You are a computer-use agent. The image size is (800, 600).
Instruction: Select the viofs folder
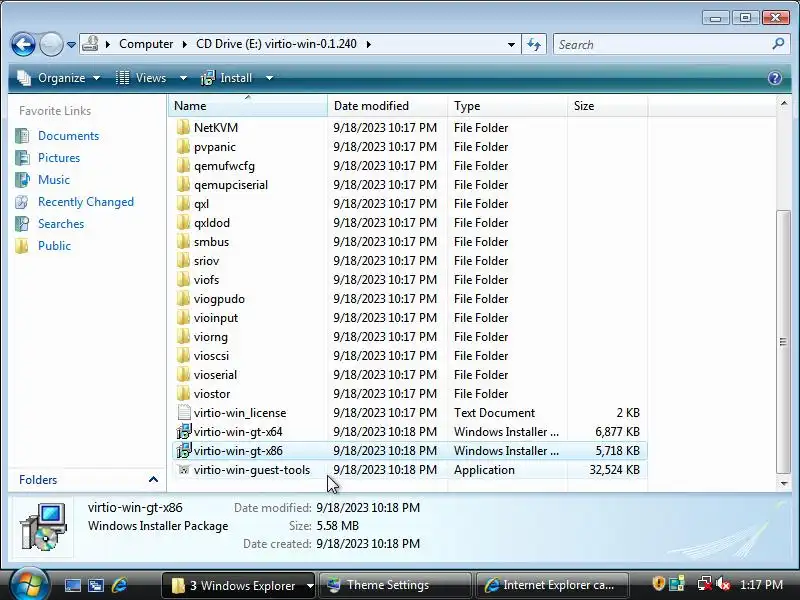[x=206, y=280]
